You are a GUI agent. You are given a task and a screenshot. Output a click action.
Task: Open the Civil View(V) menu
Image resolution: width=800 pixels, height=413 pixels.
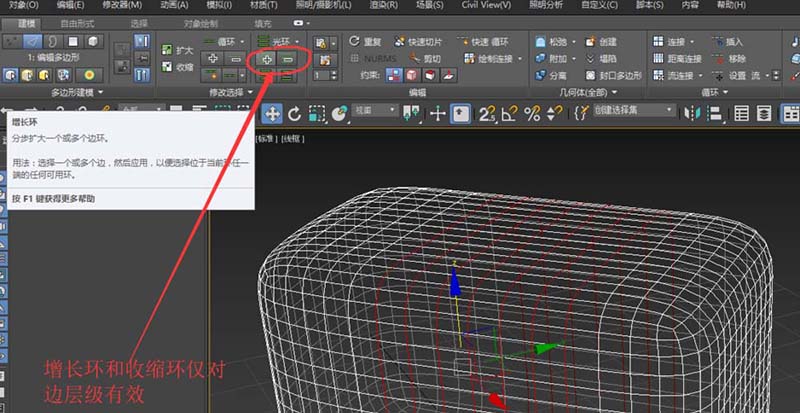click(x=486, y=5)
